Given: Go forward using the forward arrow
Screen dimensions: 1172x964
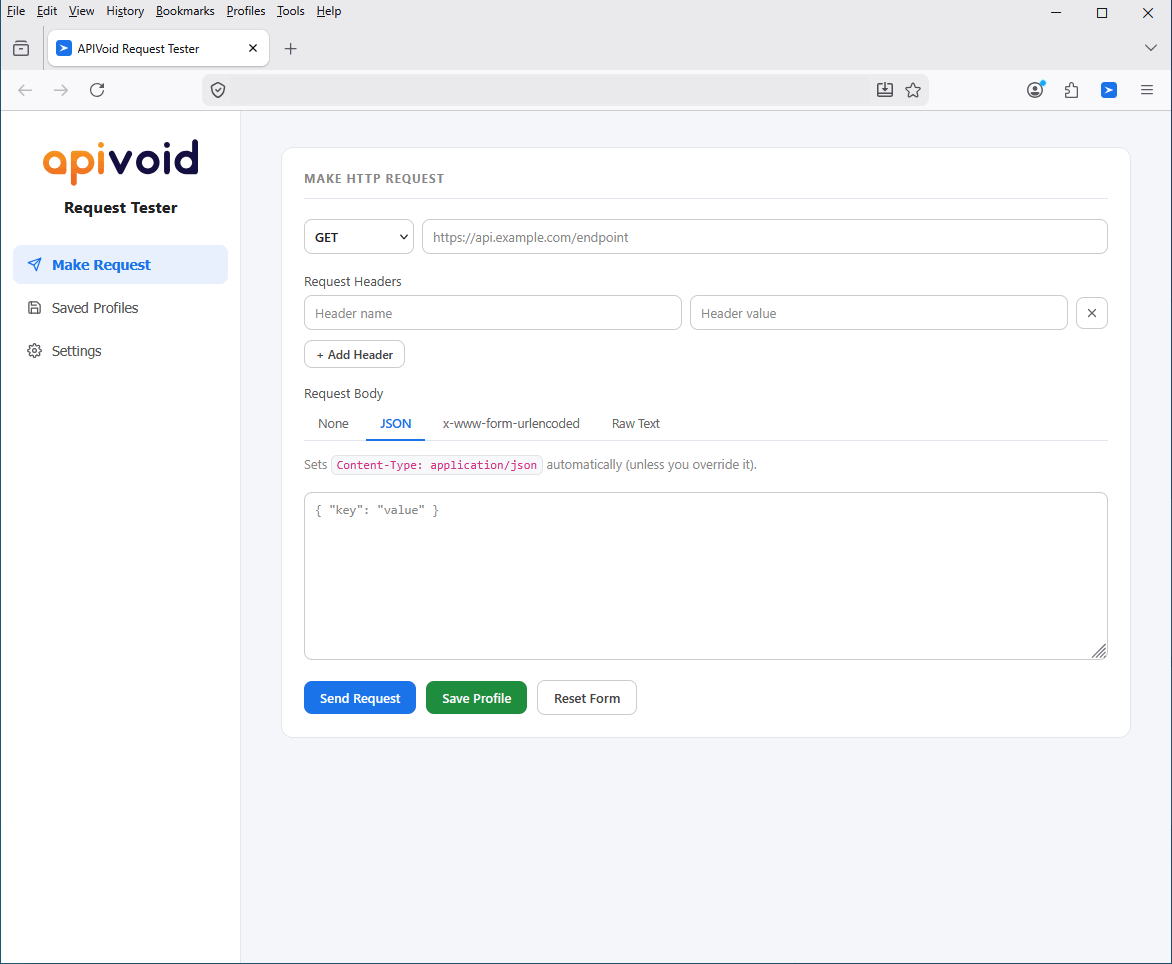Looking at the screenshot, I should pos(61,90).
